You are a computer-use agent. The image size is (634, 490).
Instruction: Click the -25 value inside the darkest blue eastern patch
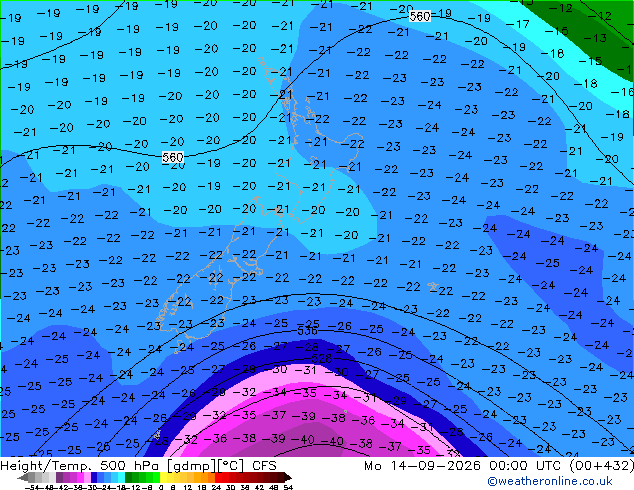547,263
